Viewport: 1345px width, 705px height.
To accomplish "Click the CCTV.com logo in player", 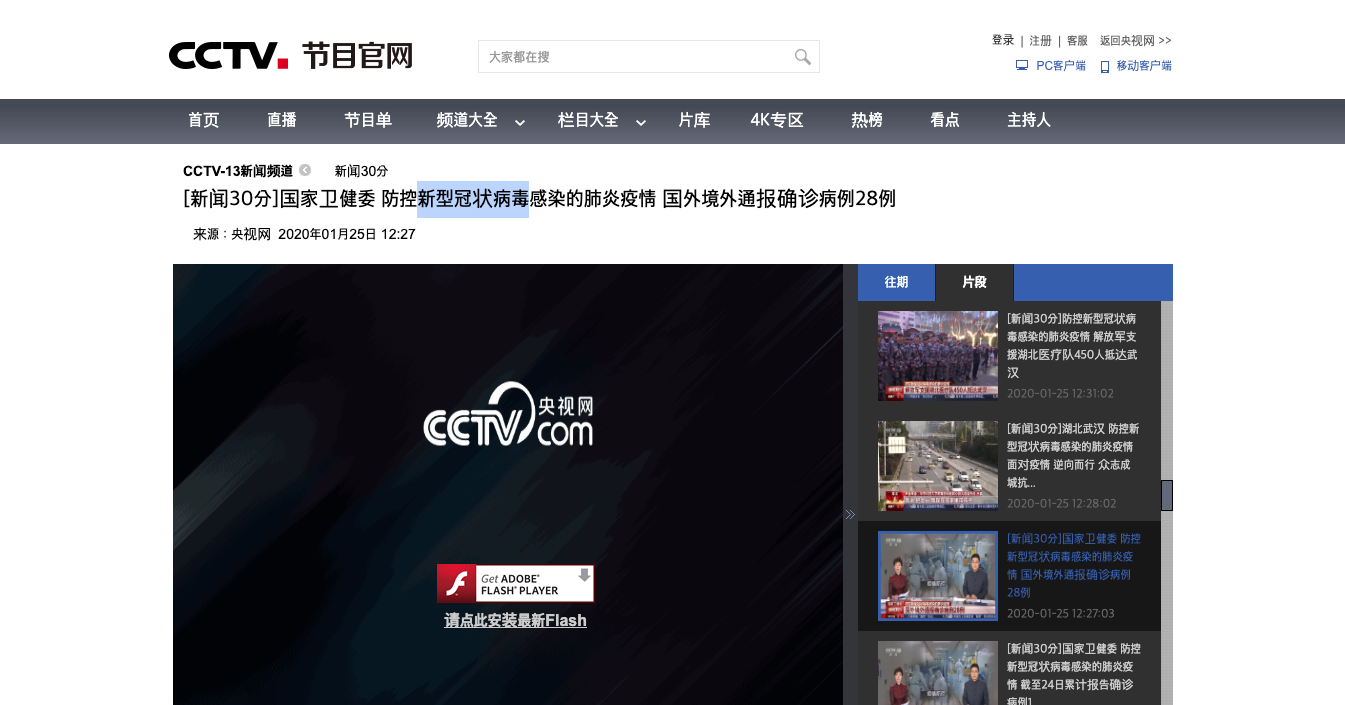I will [508, 413].
